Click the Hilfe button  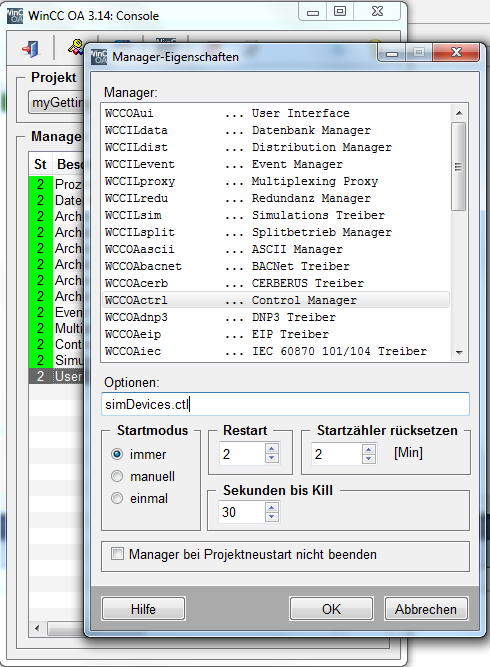143,609
